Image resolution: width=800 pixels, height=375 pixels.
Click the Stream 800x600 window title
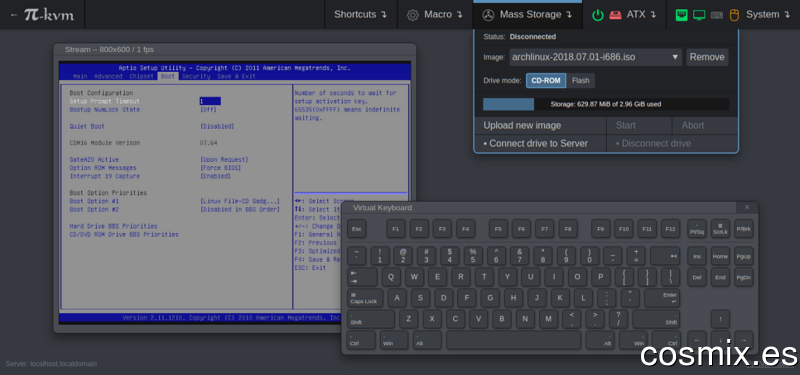(x=109, y=49)
